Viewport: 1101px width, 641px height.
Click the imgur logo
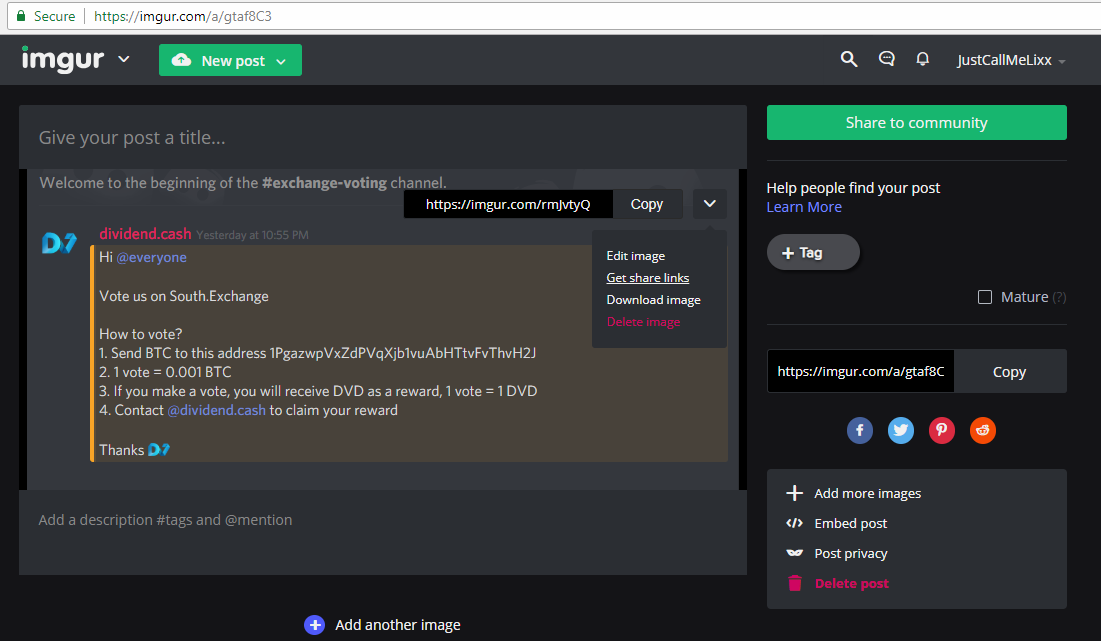[x=62, y=60]
